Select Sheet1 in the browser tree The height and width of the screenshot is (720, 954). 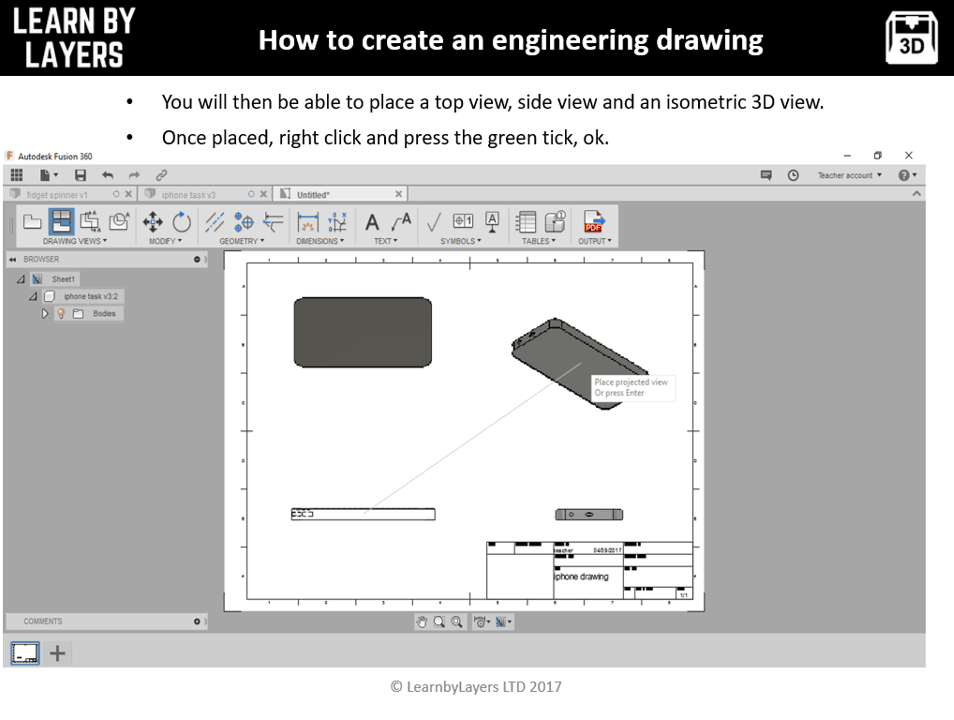[63, 278]
